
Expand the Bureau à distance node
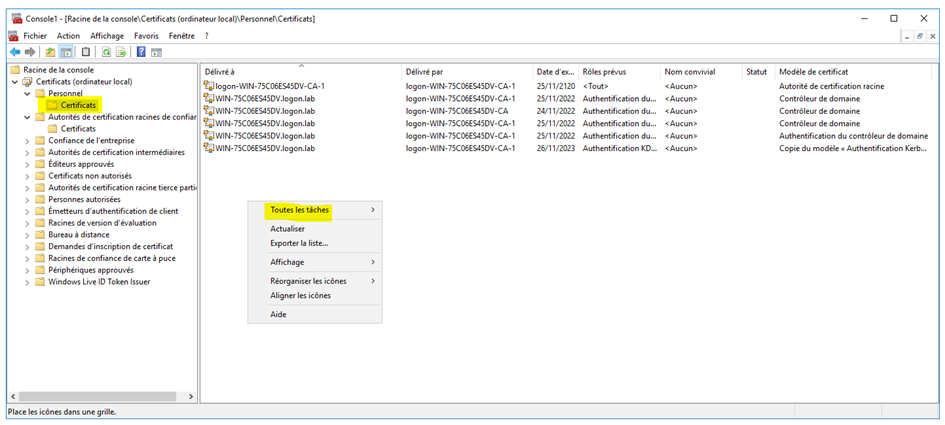tap(28, 234)
